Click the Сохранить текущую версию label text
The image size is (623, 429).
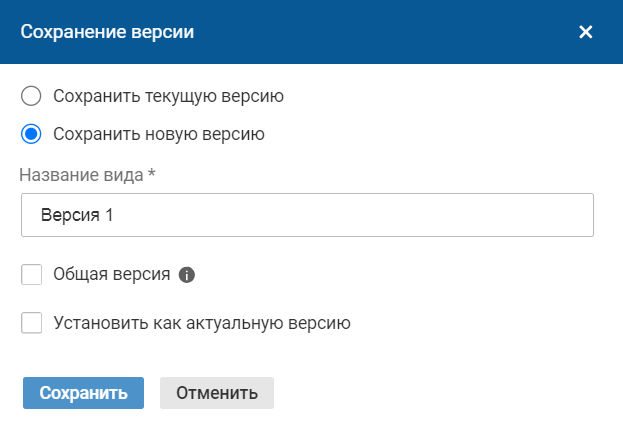pos(168,96)
